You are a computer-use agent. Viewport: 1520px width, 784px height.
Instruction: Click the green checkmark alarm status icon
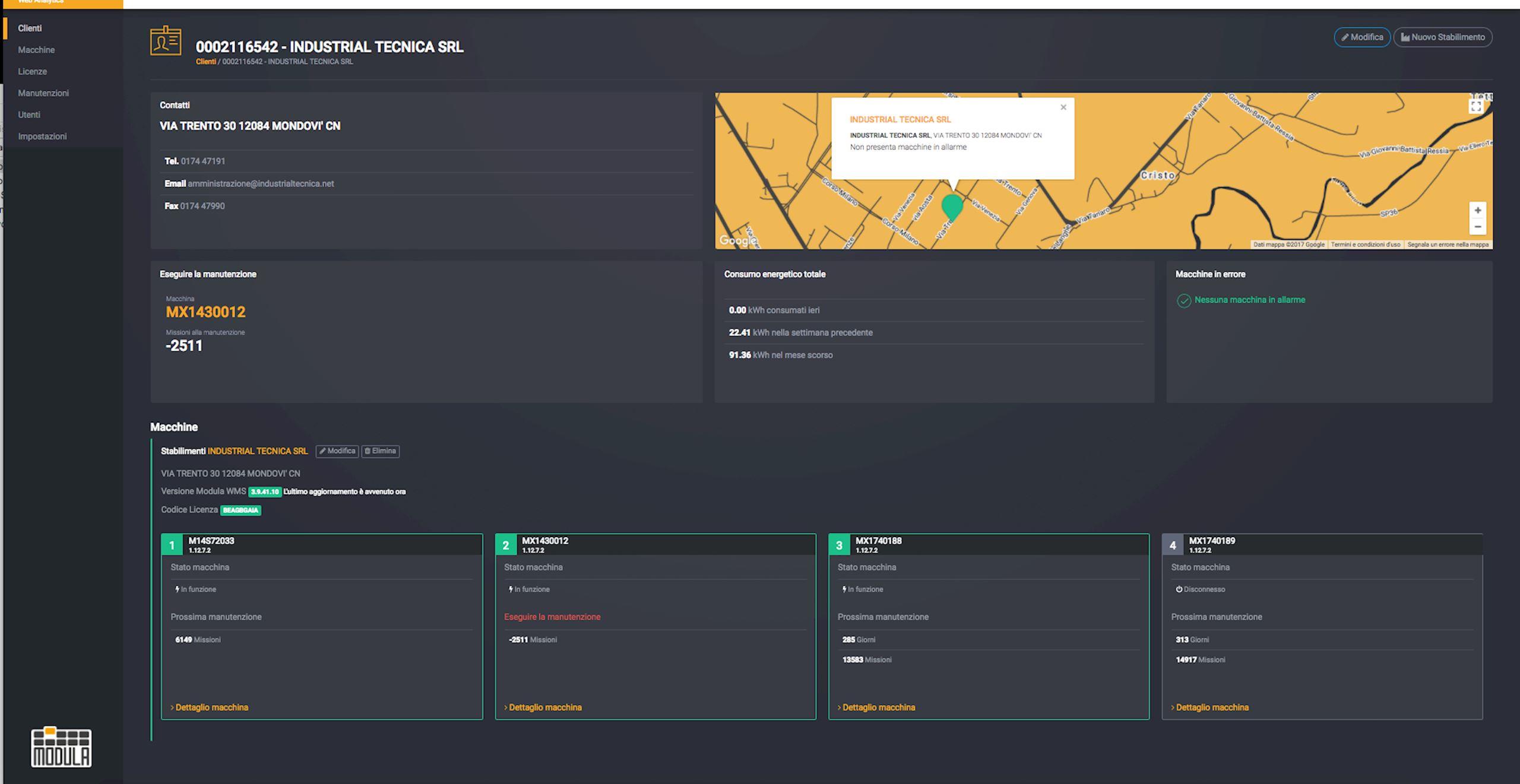point(1183,300)
